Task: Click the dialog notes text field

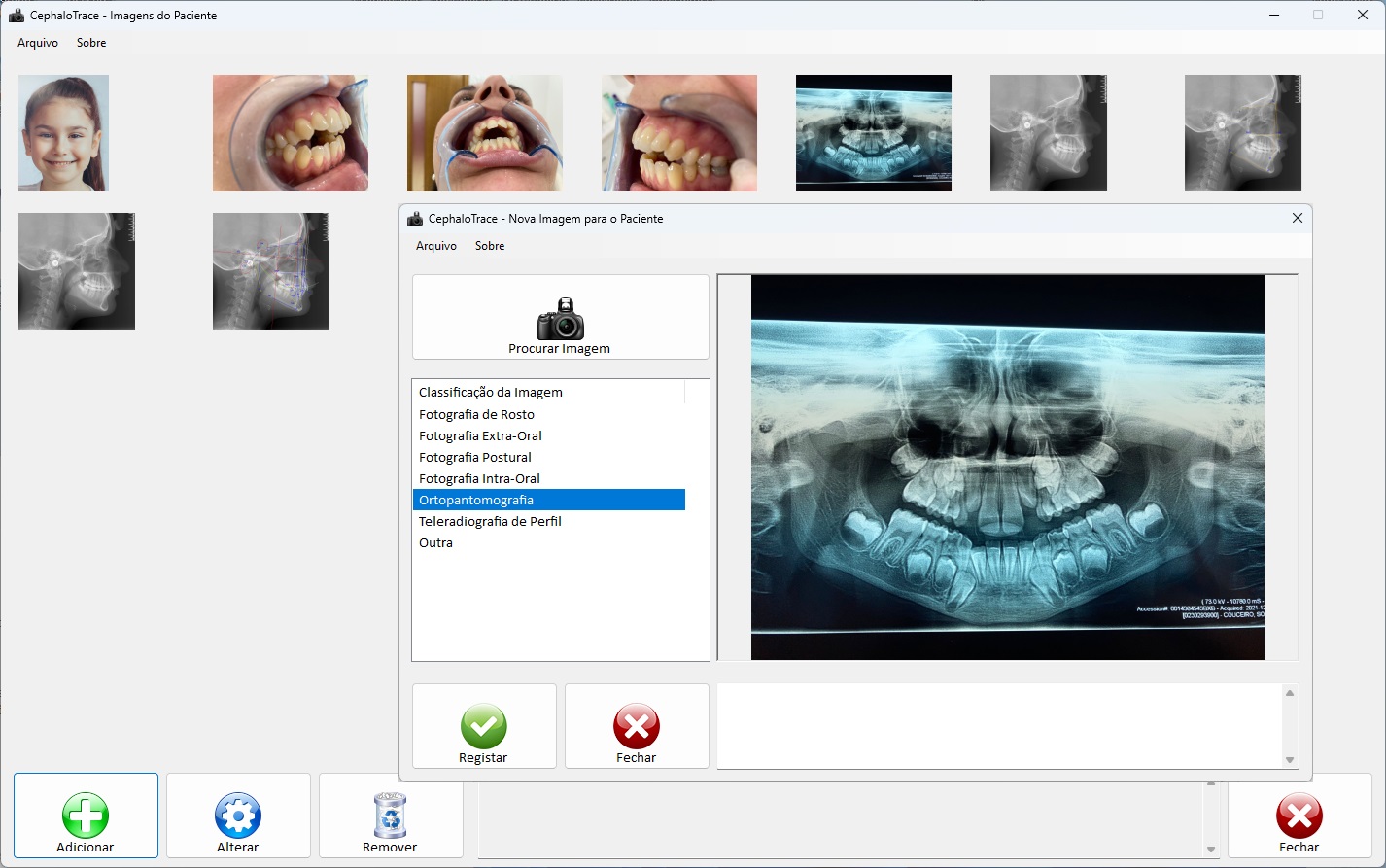Action: 999,725
